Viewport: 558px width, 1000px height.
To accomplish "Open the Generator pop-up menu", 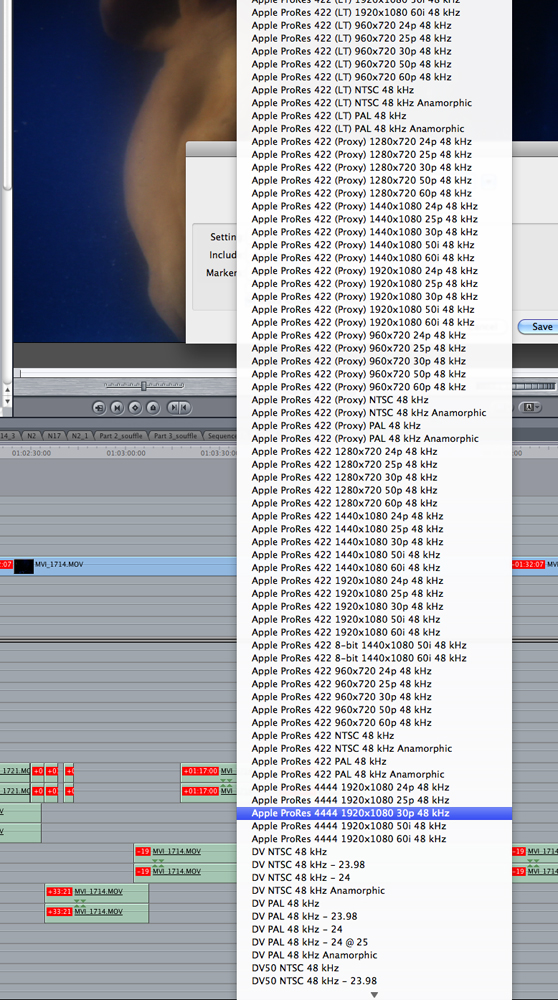I will click(531, 407).
